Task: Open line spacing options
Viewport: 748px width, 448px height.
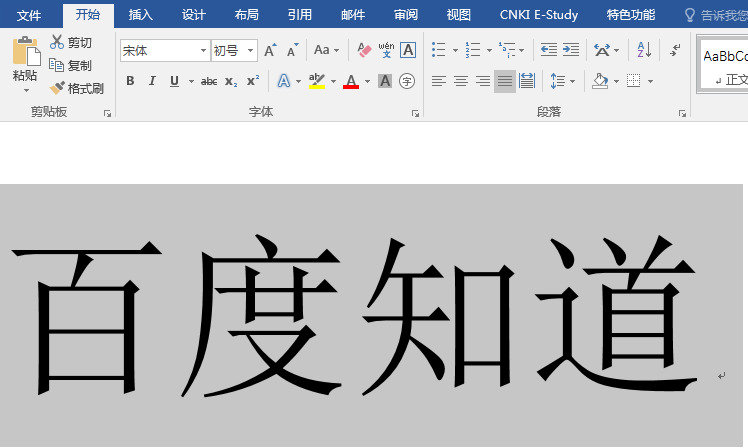Action: (557, 81)
